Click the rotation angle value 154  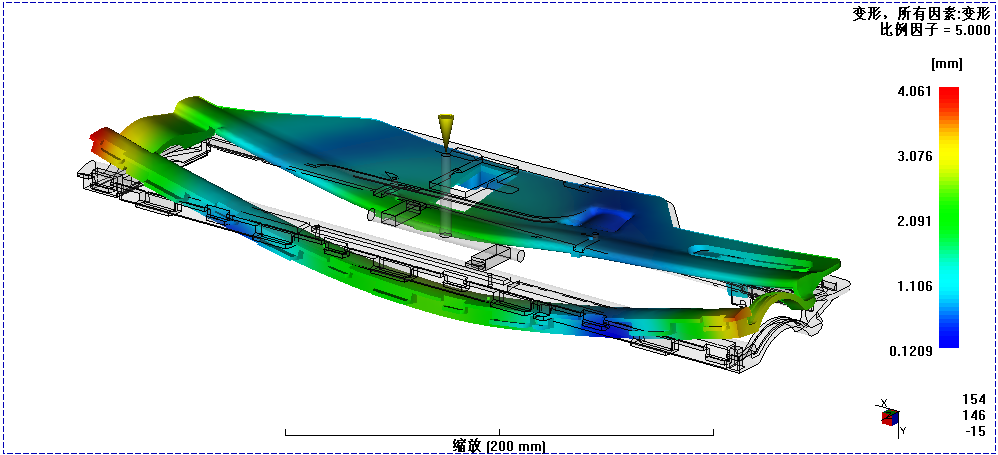coord(973,399)
